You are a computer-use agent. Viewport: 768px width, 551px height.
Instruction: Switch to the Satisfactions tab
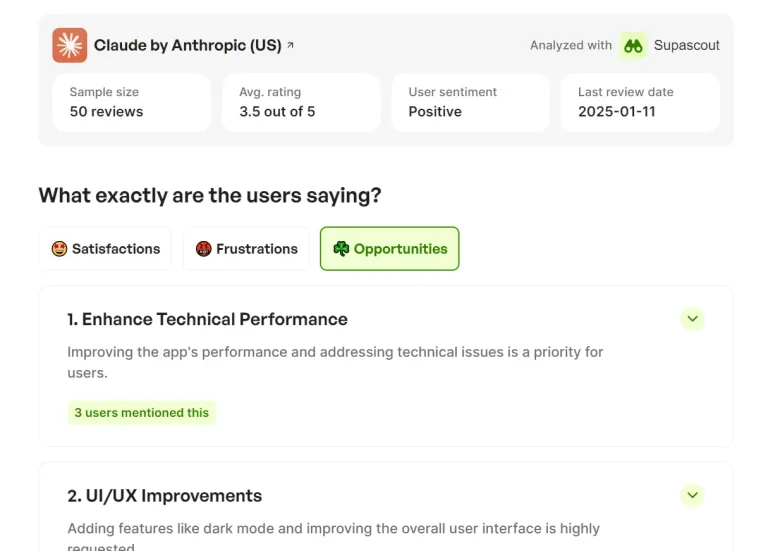(x=106, y=249)
